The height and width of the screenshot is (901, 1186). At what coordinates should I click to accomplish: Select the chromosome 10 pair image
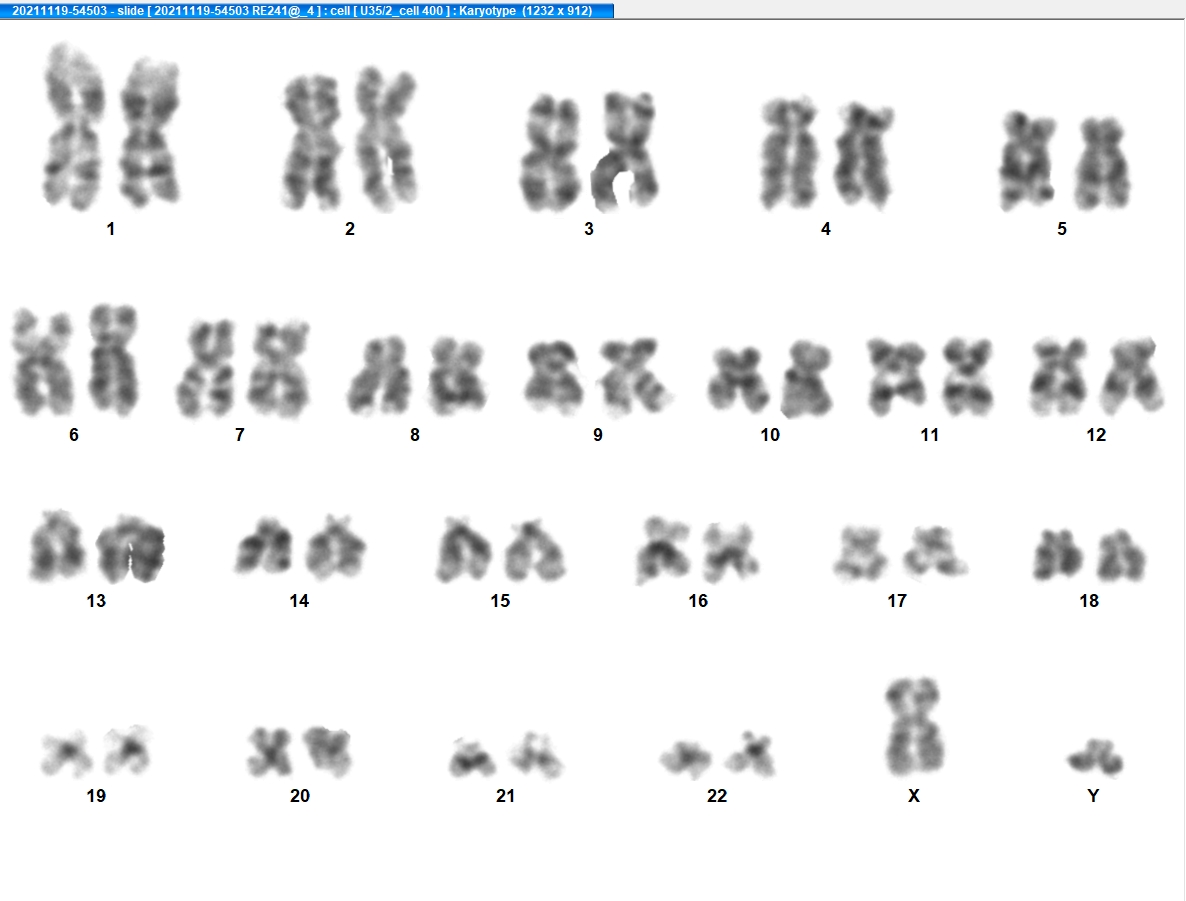tap(770, 380)
